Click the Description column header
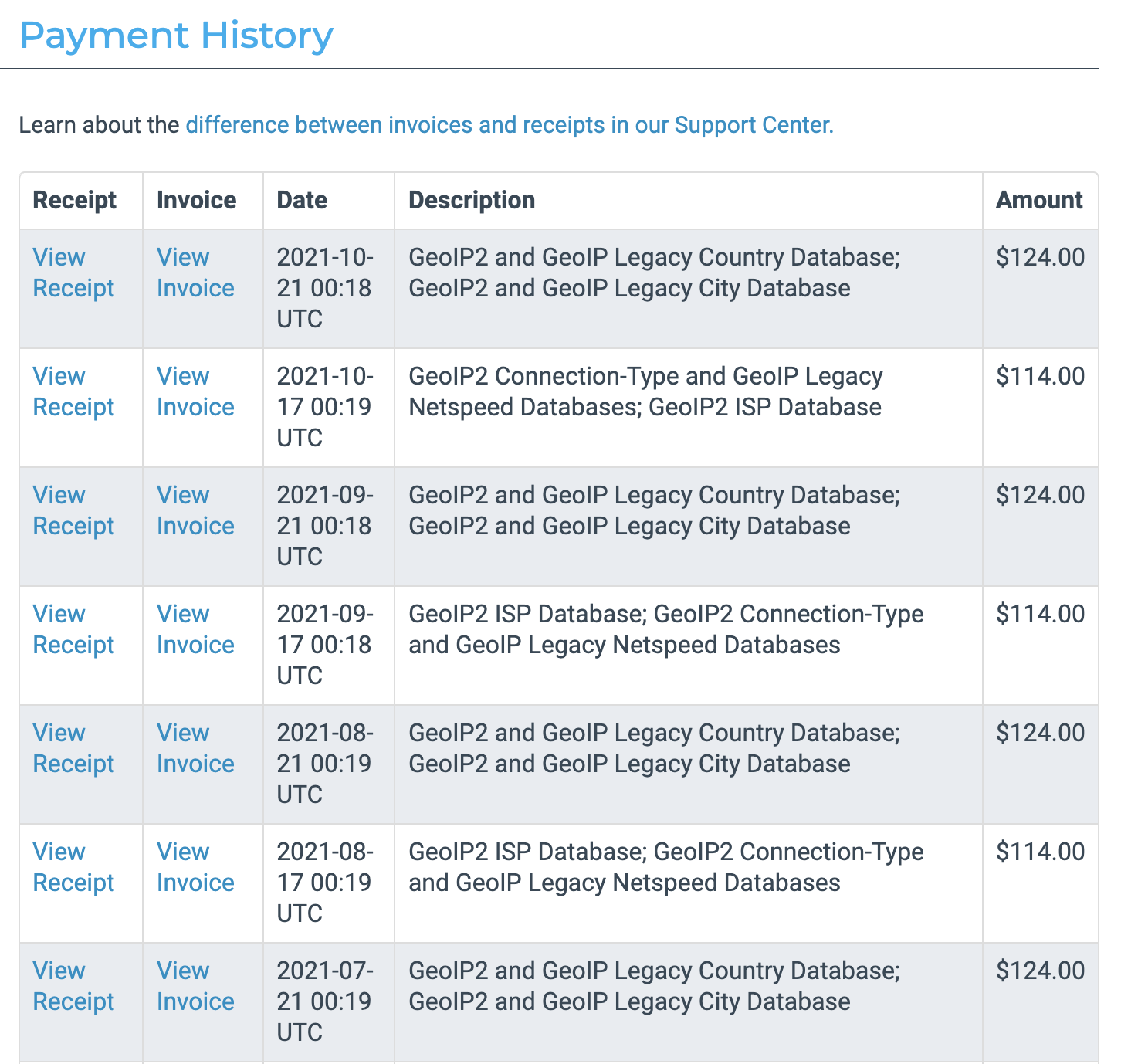Image resolution: width=1121 pixels, height=1064 pixels. click(472, 200)
